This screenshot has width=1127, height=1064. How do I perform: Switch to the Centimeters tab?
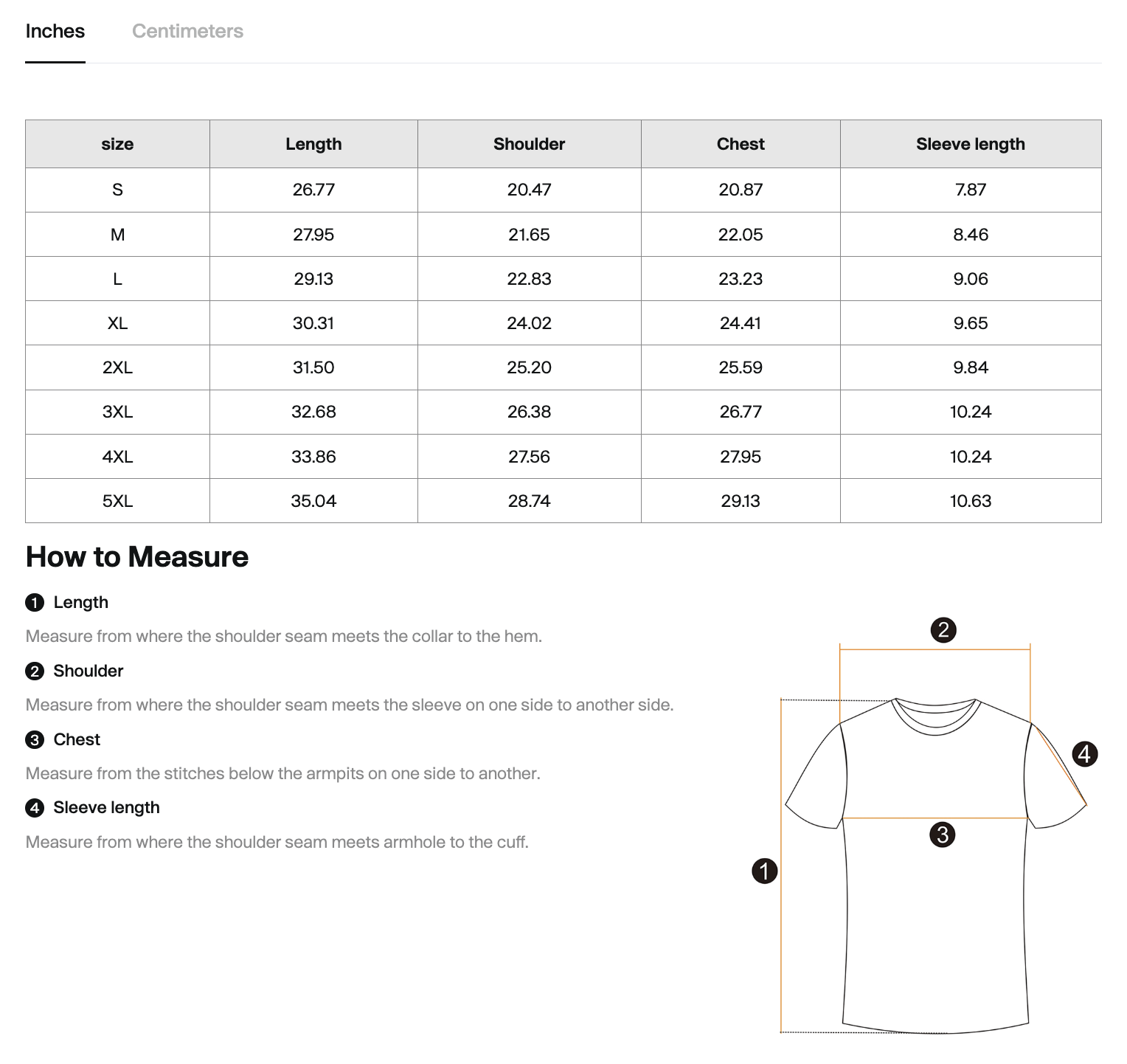[x=187, y=31]
